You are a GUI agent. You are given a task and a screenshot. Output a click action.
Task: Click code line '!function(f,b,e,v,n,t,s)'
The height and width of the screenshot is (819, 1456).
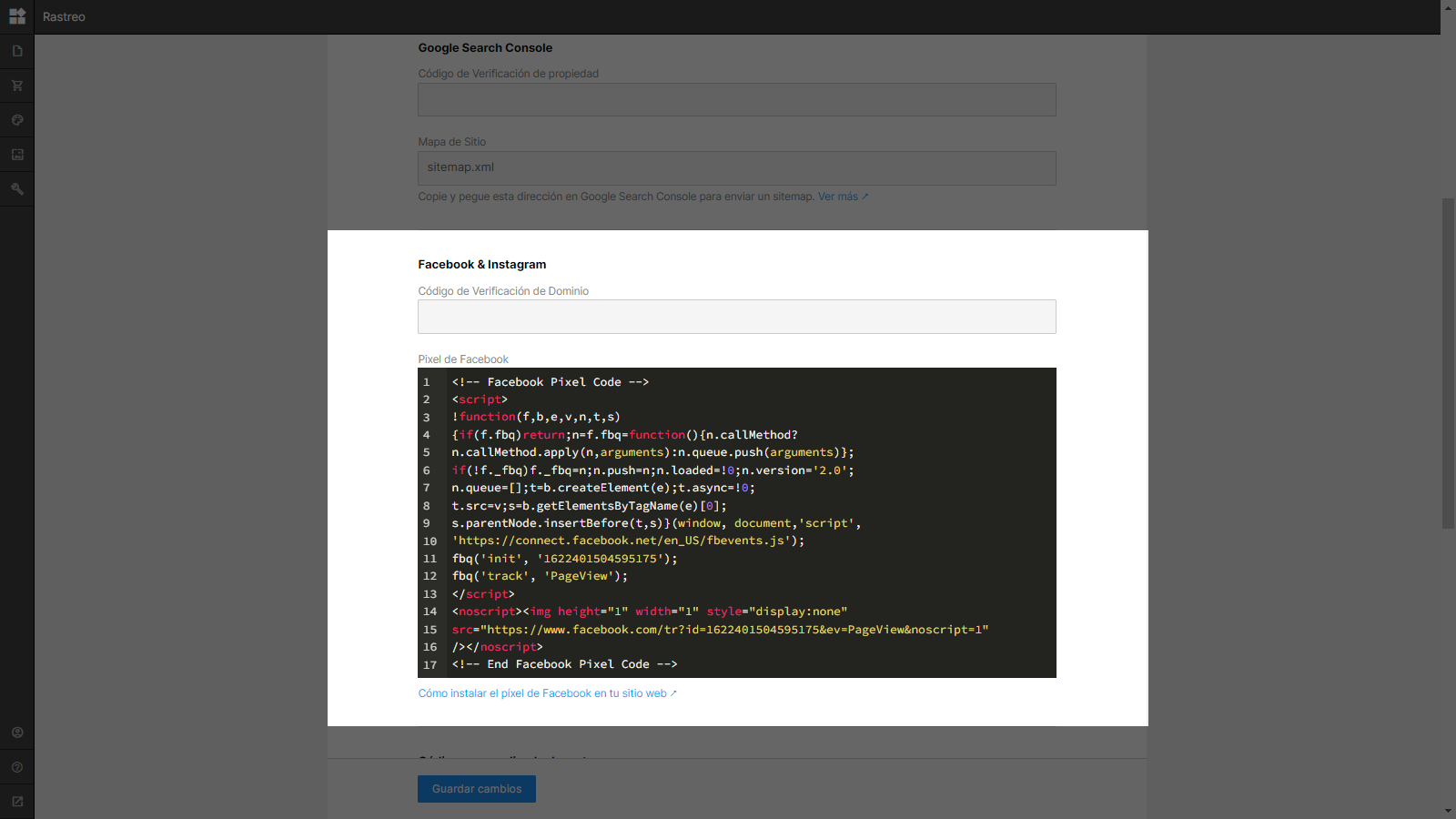point(536,417)
